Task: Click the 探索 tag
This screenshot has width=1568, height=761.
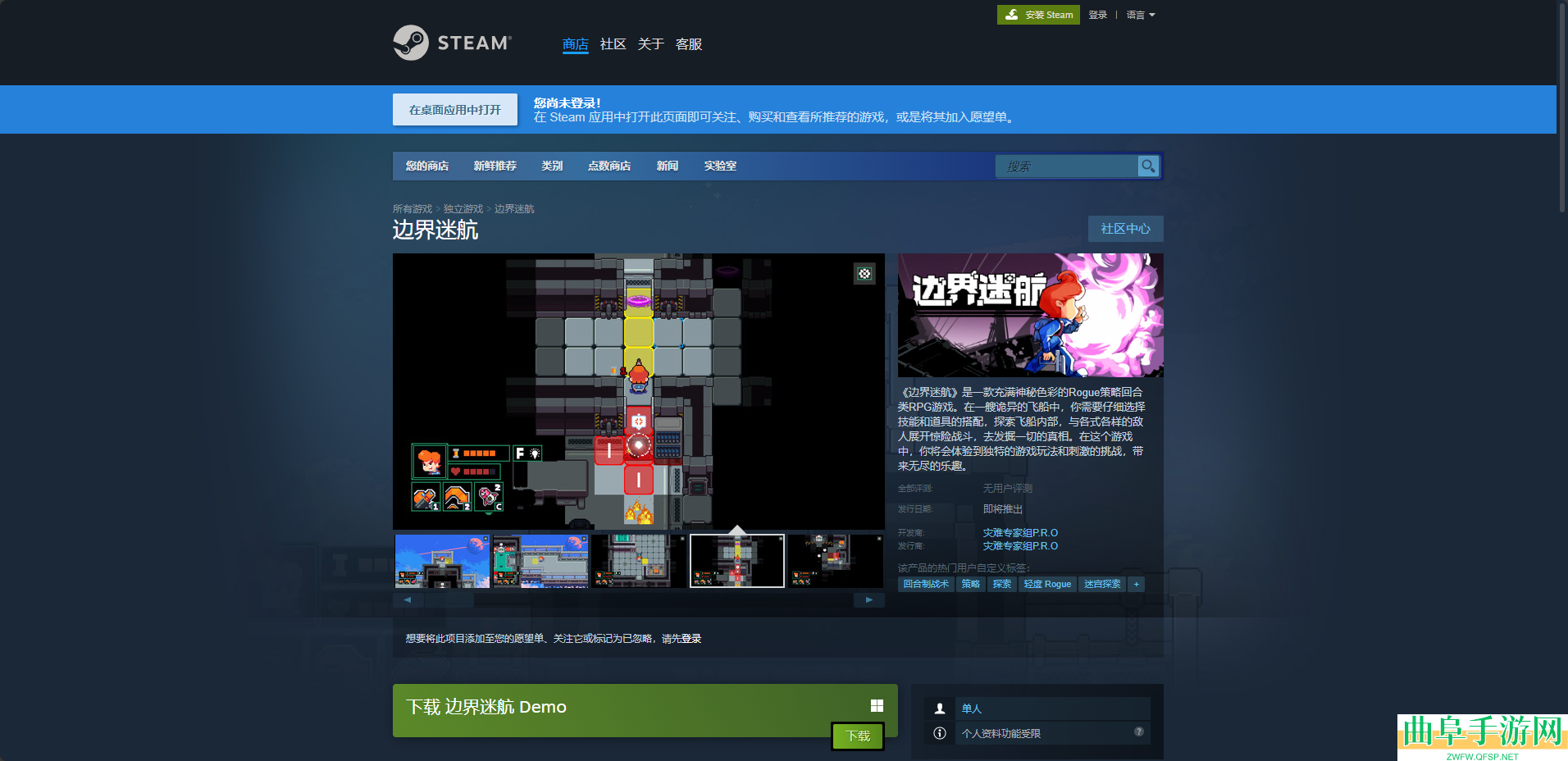Action: pyautogui.click(x=1002, y=584)
